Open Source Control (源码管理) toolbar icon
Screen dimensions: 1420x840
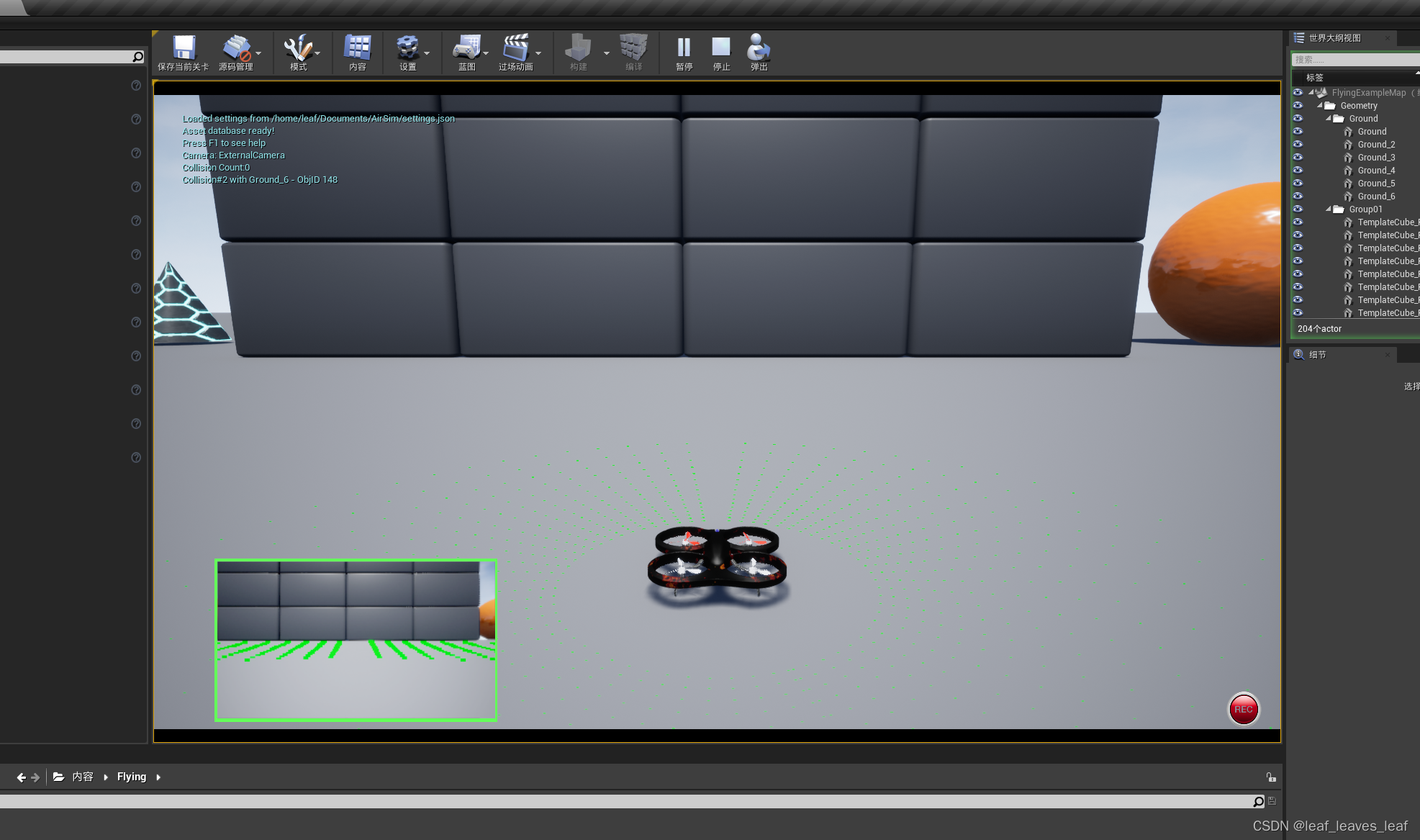[x=235, y=49]
